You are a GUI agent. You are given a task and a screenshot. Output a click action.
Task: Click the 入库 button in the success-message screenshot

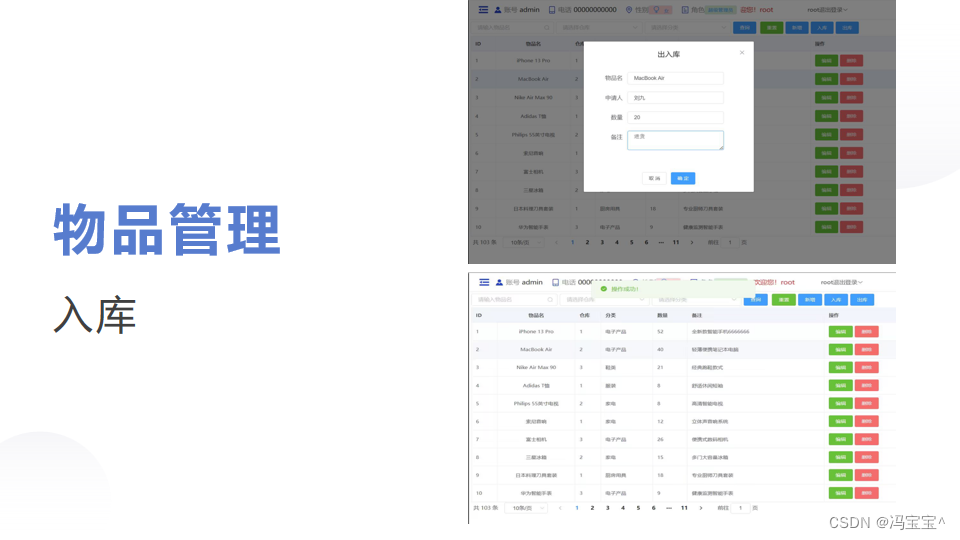pyautogui.click(x=836, y=299)
